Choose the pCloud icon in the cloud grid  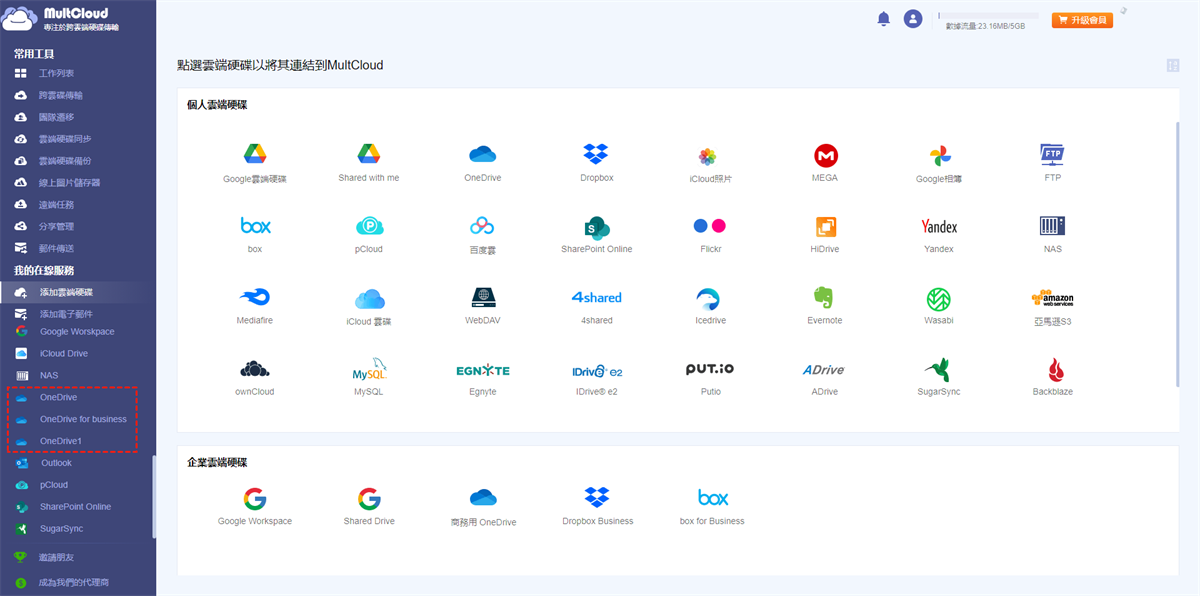click(369, 226)
